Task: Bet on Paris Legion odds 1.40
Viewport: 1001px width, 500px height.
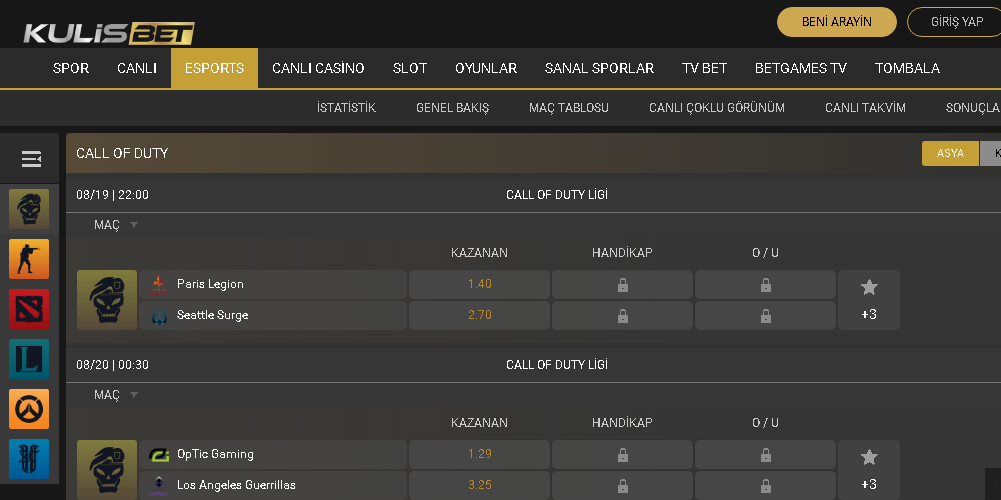Action: (x=479, y=285)
